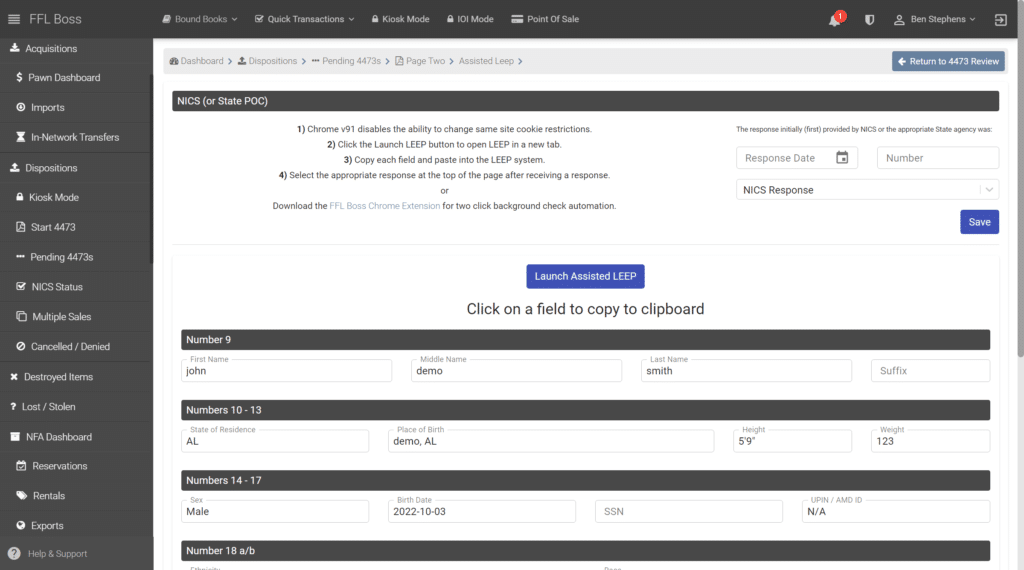Open IOI Mode in the top bar
Image resolution: width=1024 pixels, height=570 pixels.
470,19
